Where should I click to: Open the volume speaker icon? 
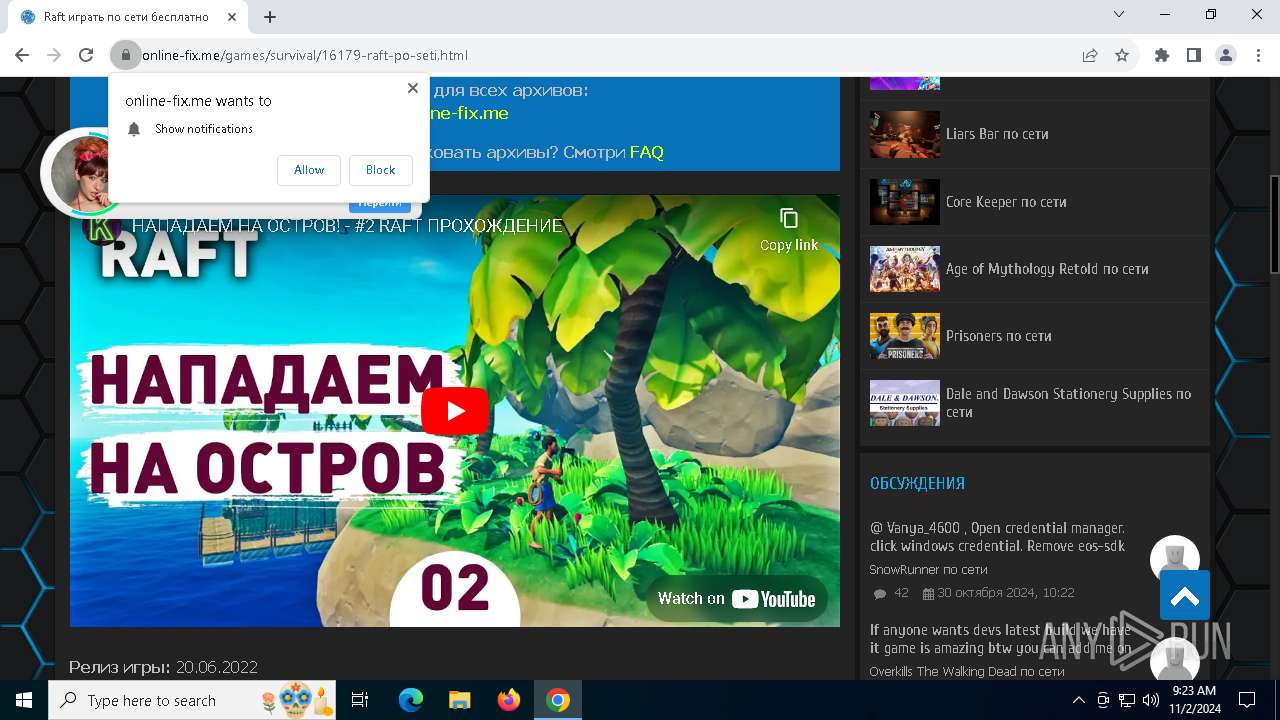point(1150,700)
